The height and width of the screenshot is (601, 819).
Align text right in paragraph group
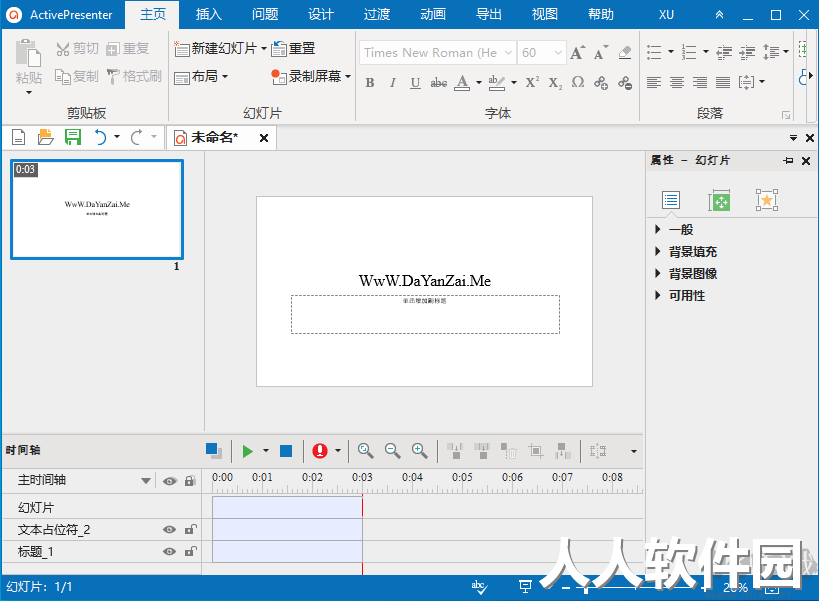[699, 83]
